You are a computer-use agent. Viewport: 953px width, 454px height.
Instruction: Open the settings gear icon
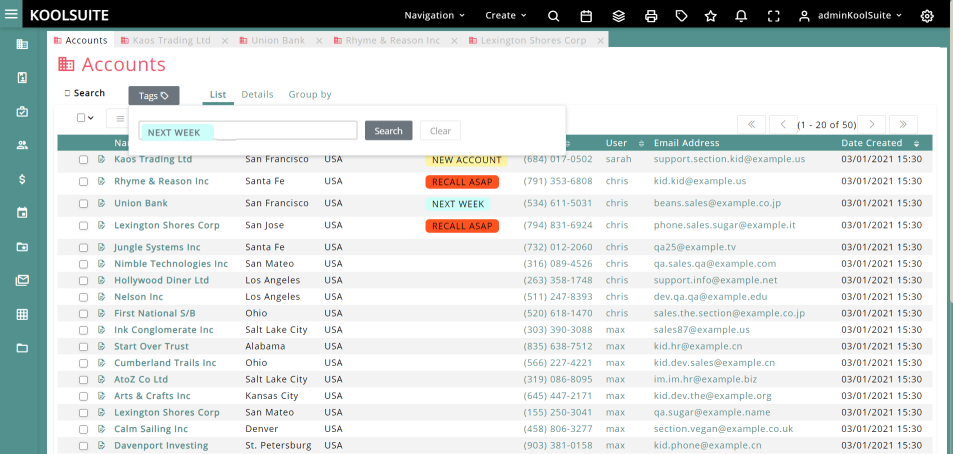(x=927, y=16)
